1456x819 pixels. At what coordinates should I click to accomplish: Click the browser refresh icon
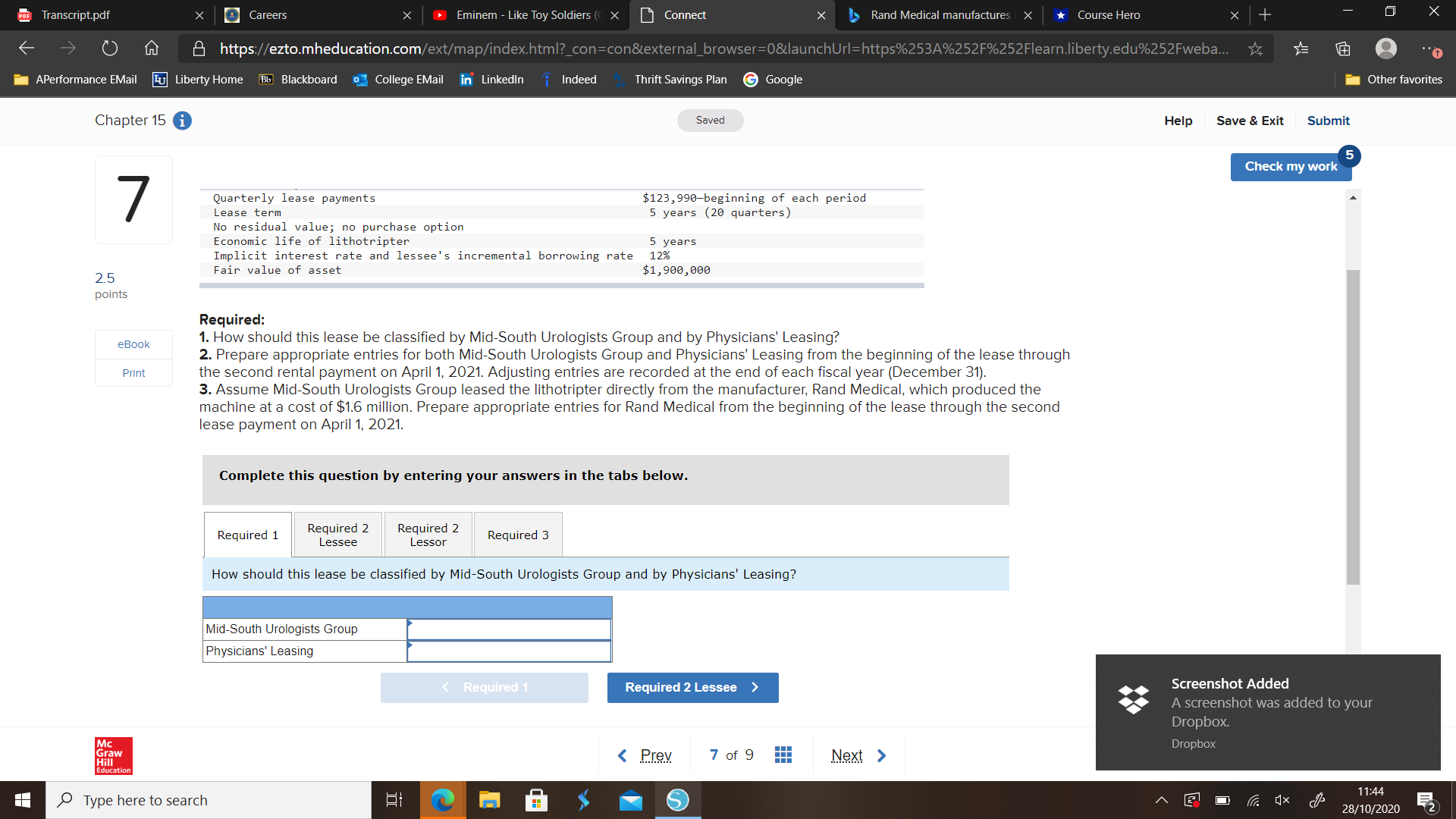tap(110, 49)
